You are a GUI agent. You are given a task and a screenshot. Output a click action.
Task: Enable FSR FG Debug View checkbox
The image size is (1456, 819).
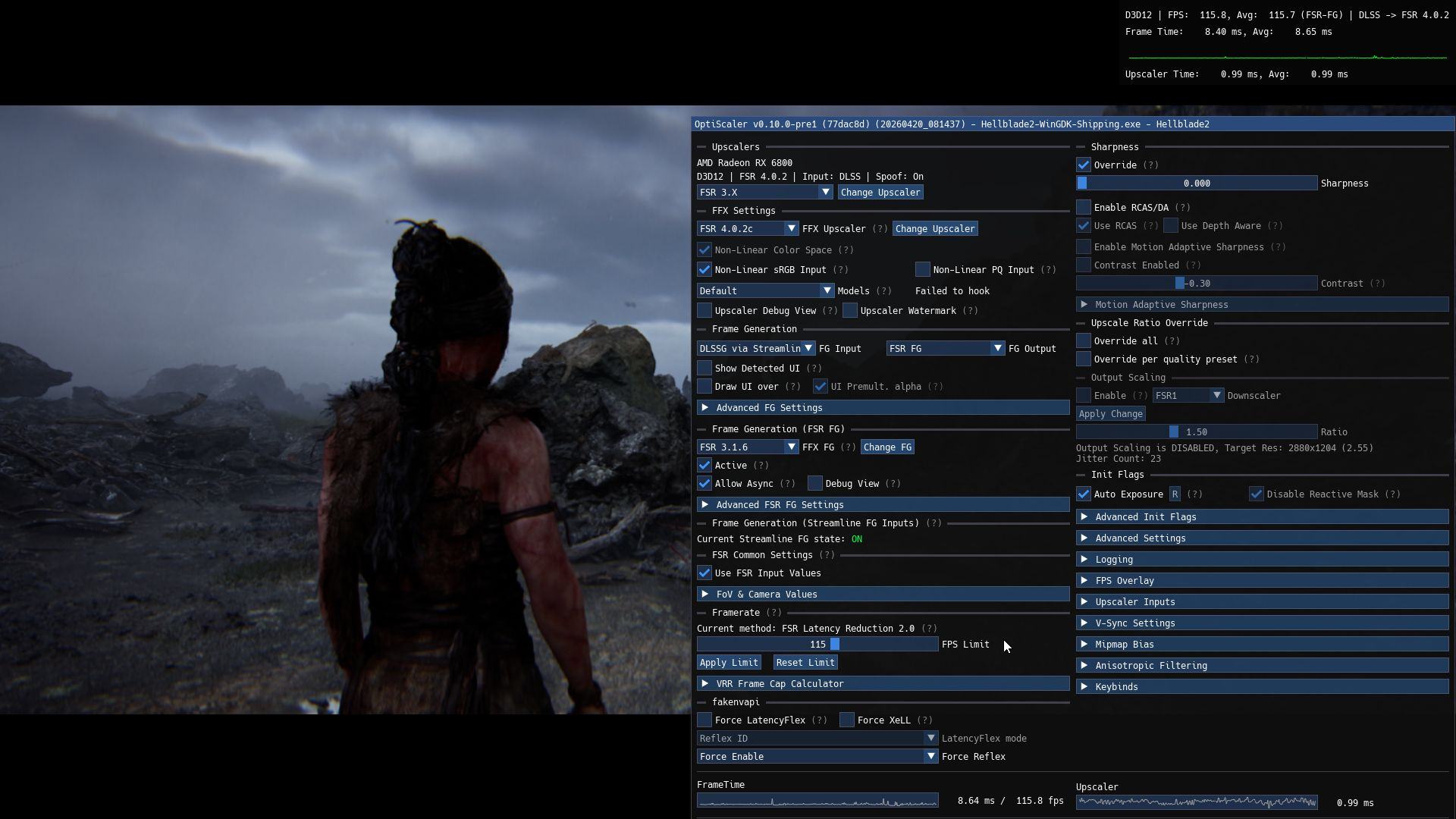click(815, 484)
